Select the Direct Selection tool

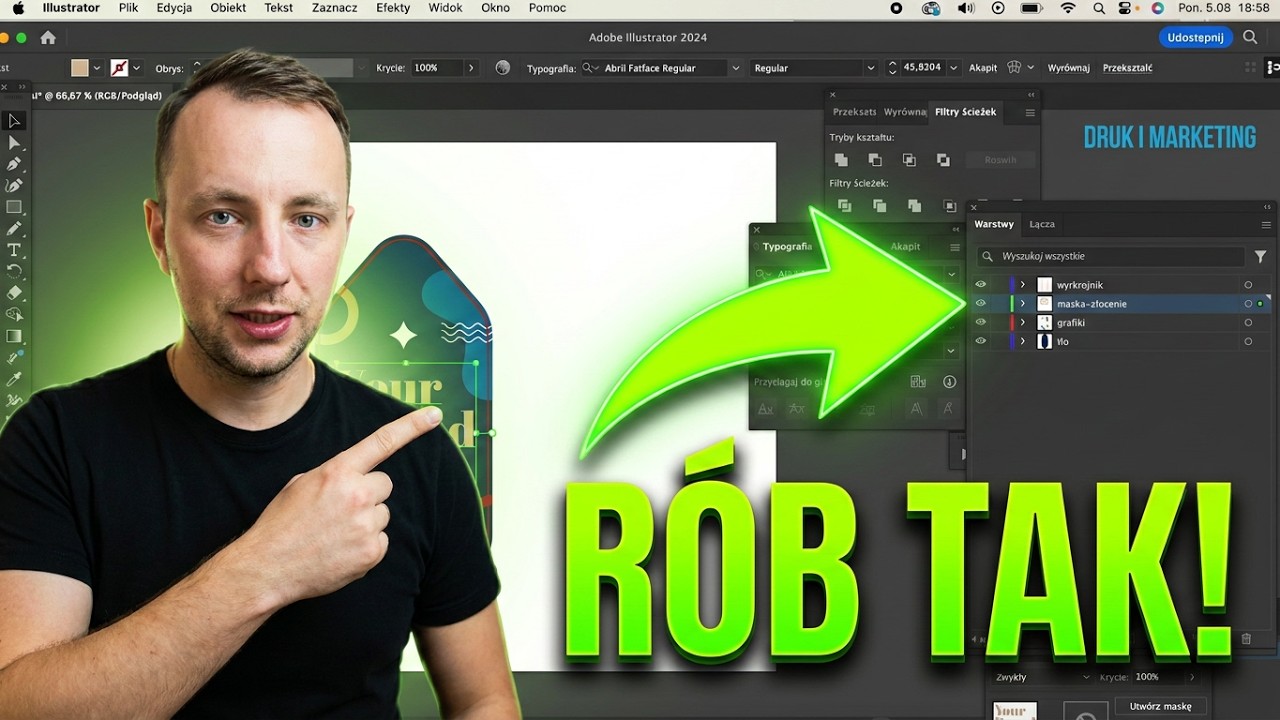(x=14, y=143)
